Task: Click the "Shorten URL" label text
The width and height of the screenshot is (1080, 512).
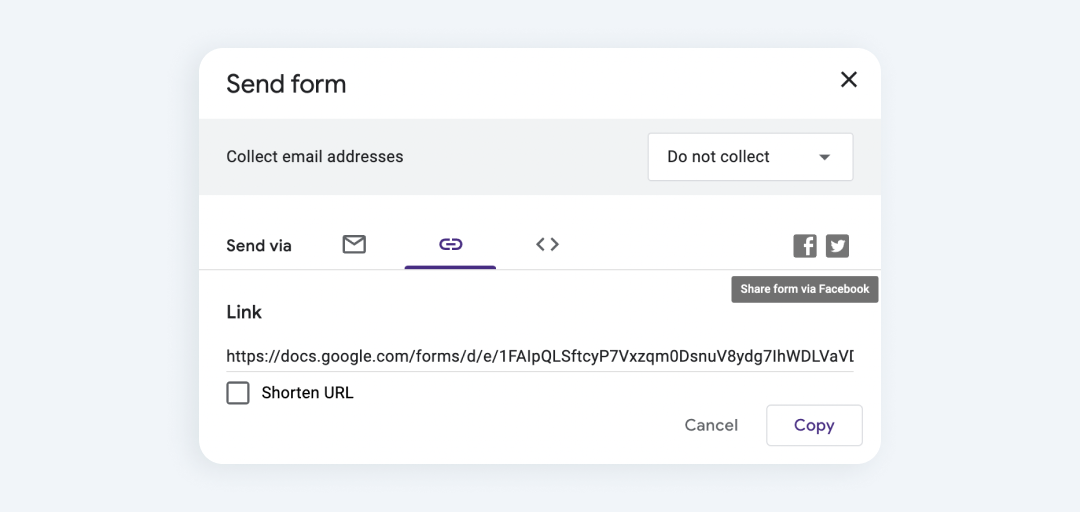Action: click(307, 393)
